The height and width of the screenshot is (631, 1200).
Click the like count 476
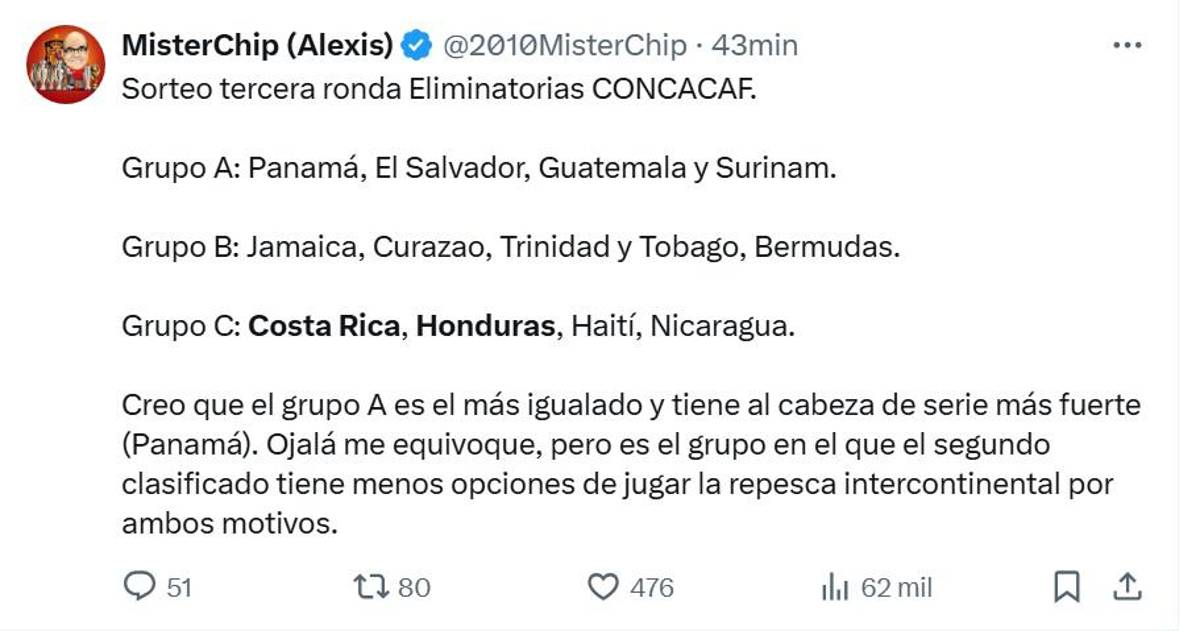click(652, 588)
